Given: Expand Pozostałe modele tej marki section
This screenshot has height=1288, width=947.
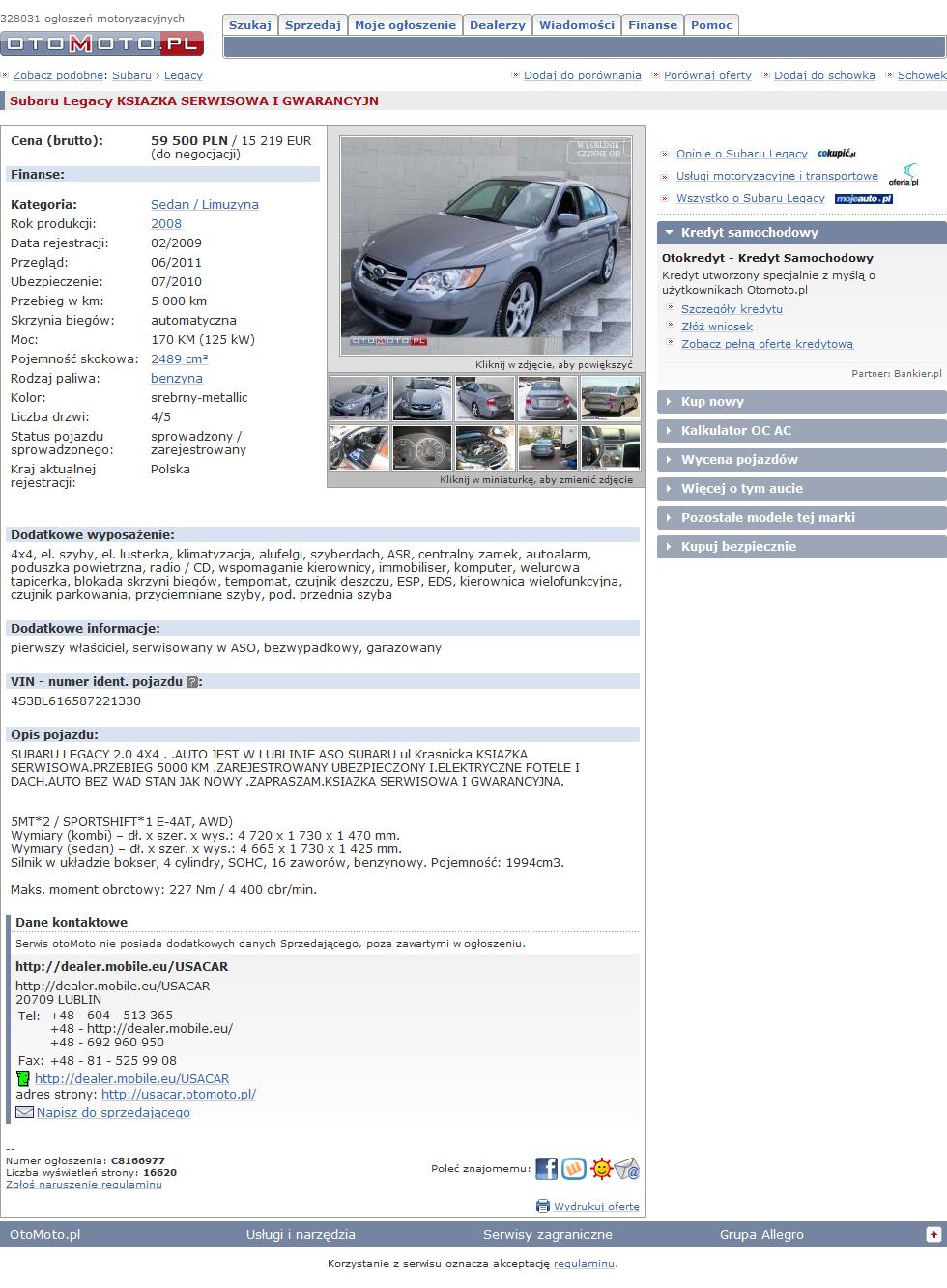Looking at the screenshot, I should pyautogui.click(x=802, y=518).
